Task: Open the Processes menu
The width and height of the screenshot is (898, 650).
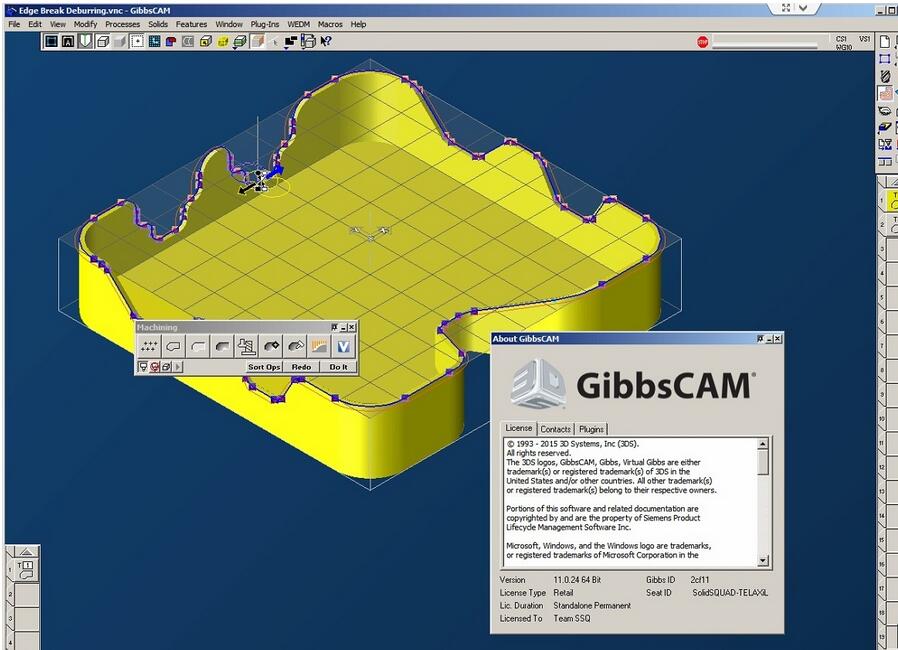Action: pos(123,24)
